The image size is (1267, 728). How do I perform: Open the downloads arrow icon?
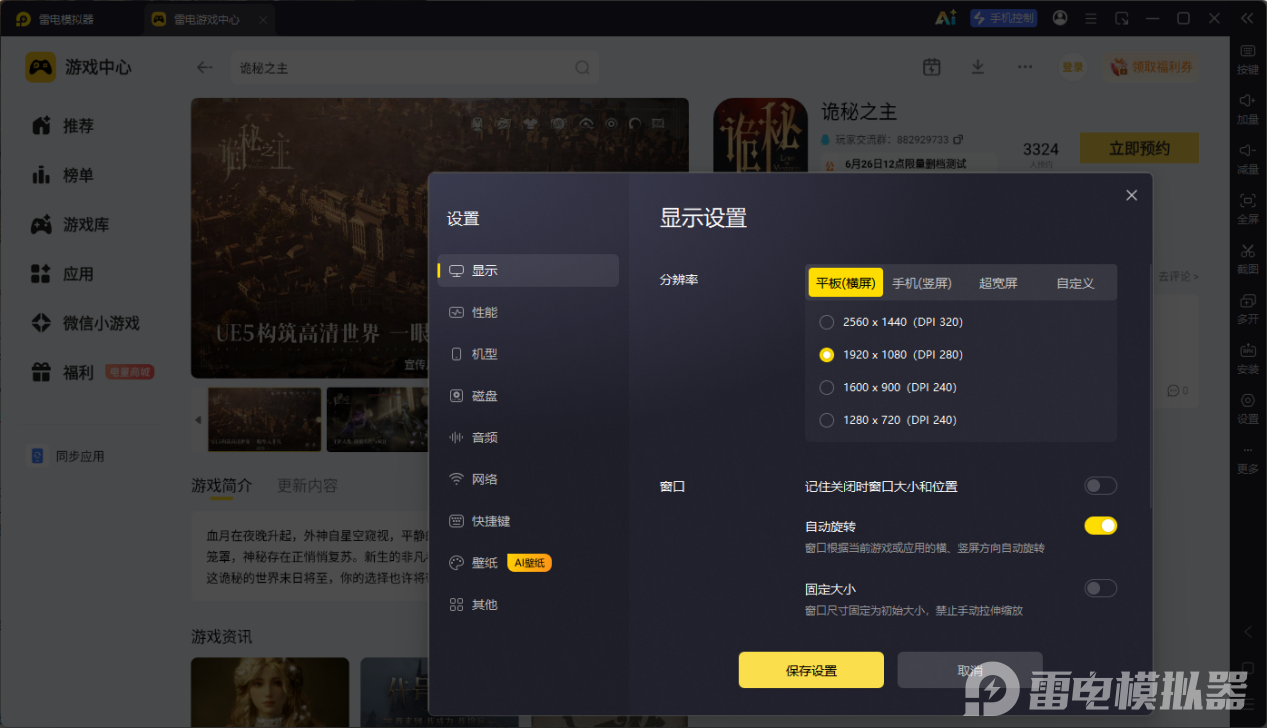(x=978, y=67)
